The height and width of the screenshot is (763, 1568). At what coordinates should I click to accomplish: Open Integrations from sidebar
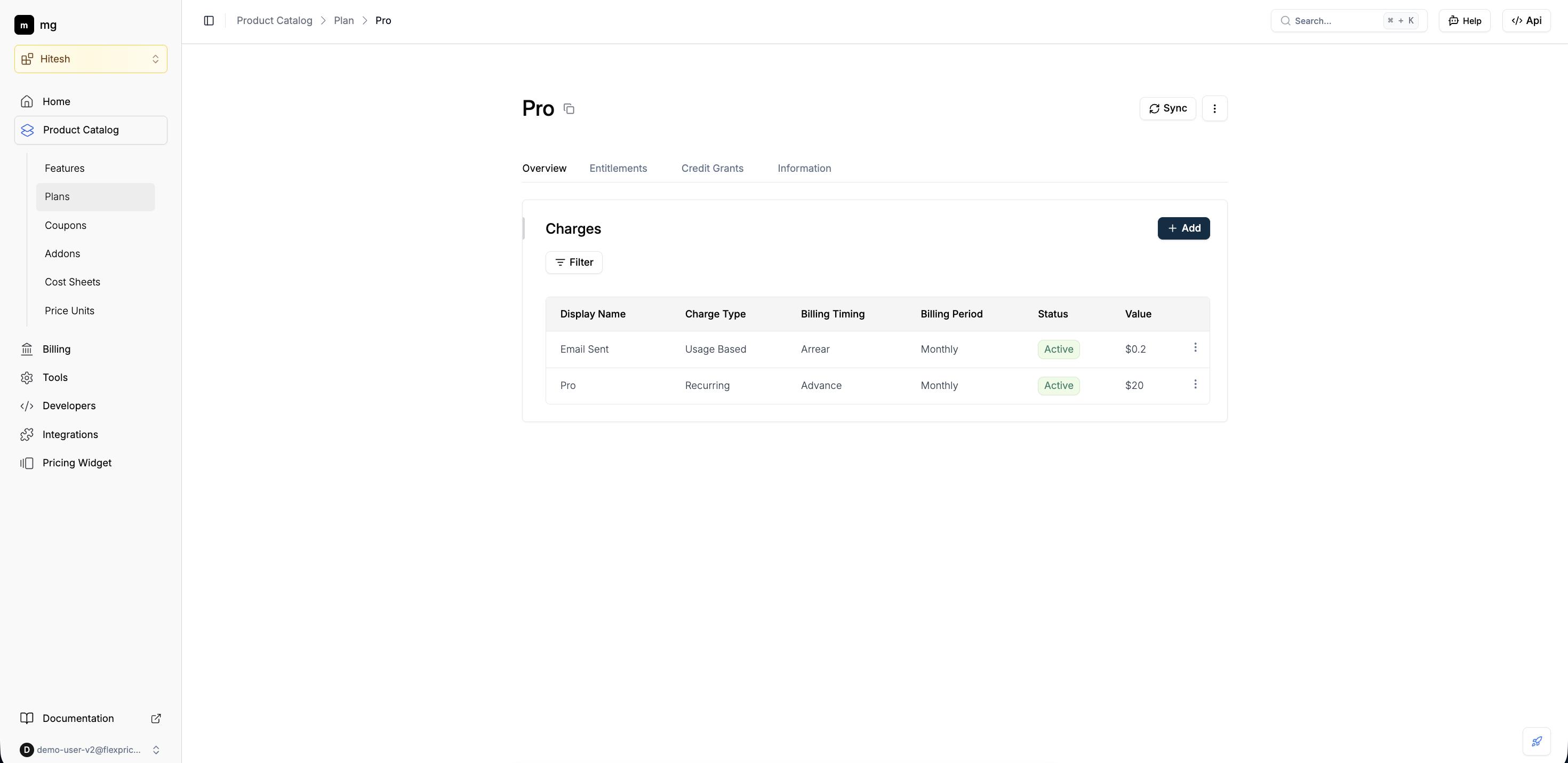point(70,434)
